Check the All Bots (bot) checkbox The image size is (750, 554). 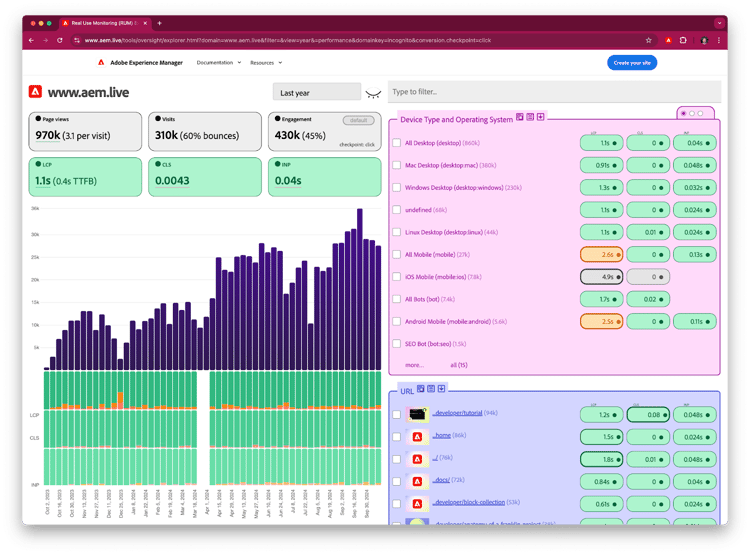coord(397,299)
